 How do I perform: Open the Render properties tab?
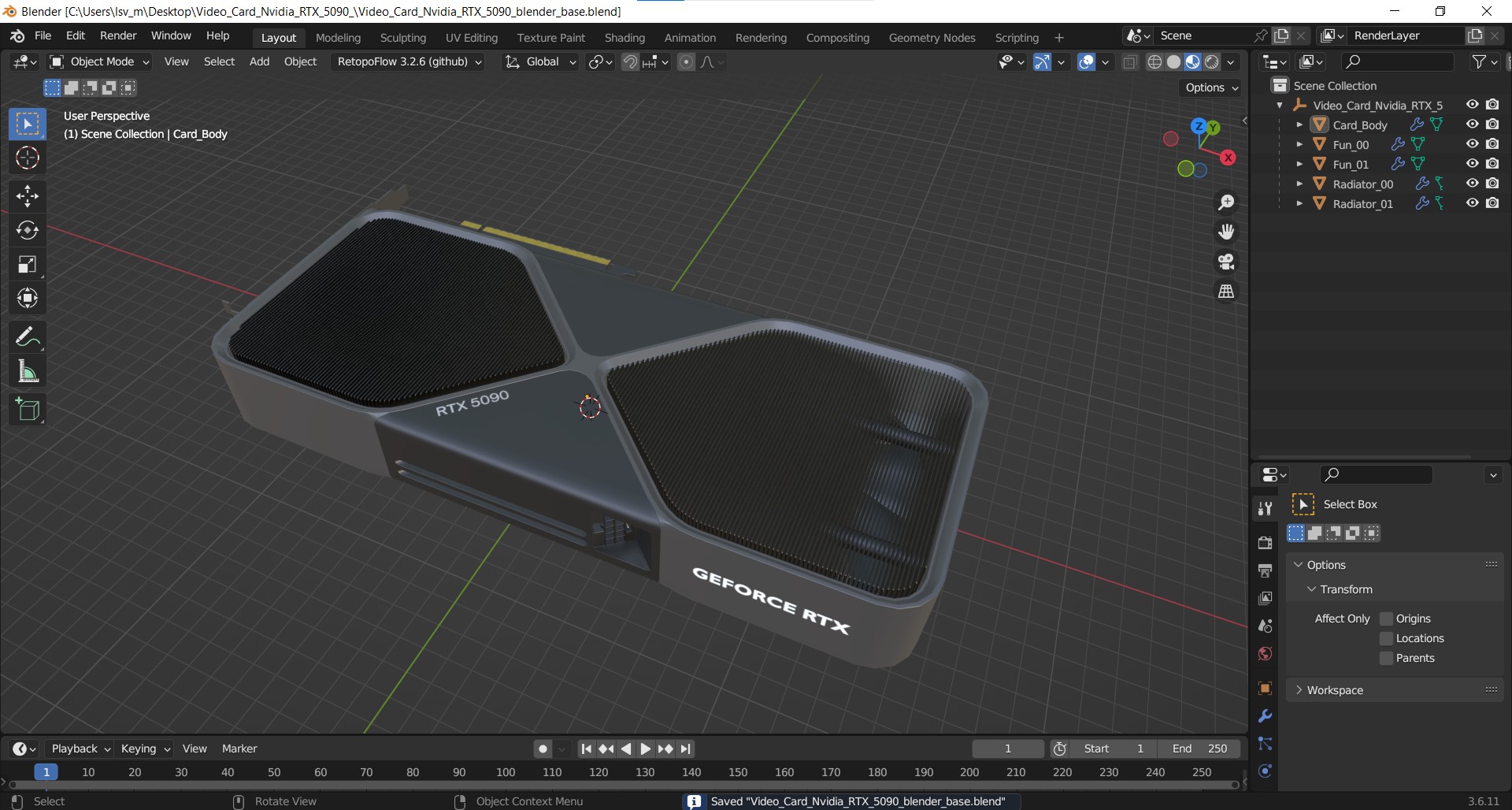pos(1265,543)
